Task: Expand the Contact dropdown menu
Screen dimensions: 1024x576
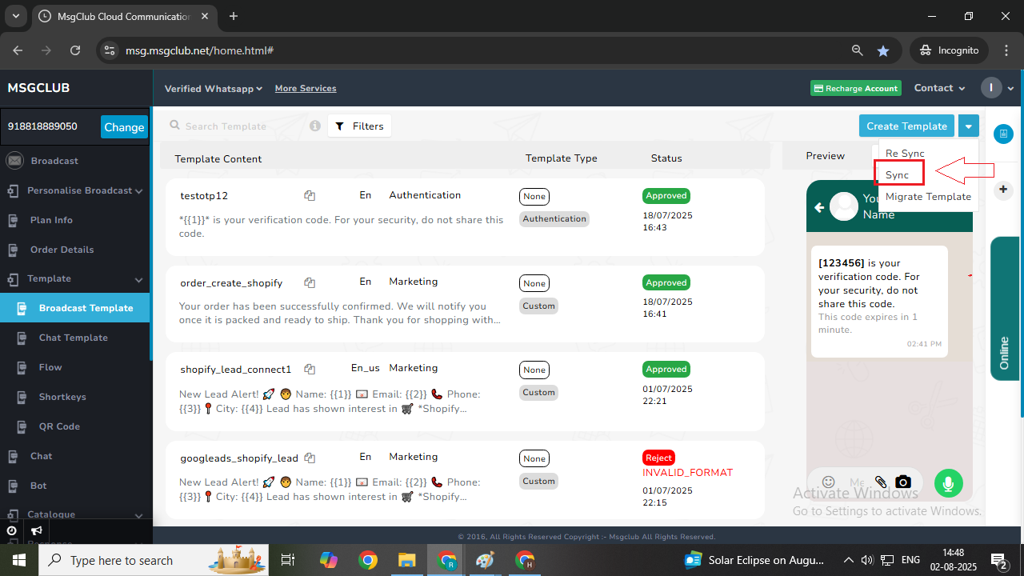Action: (x=939, y=88)
